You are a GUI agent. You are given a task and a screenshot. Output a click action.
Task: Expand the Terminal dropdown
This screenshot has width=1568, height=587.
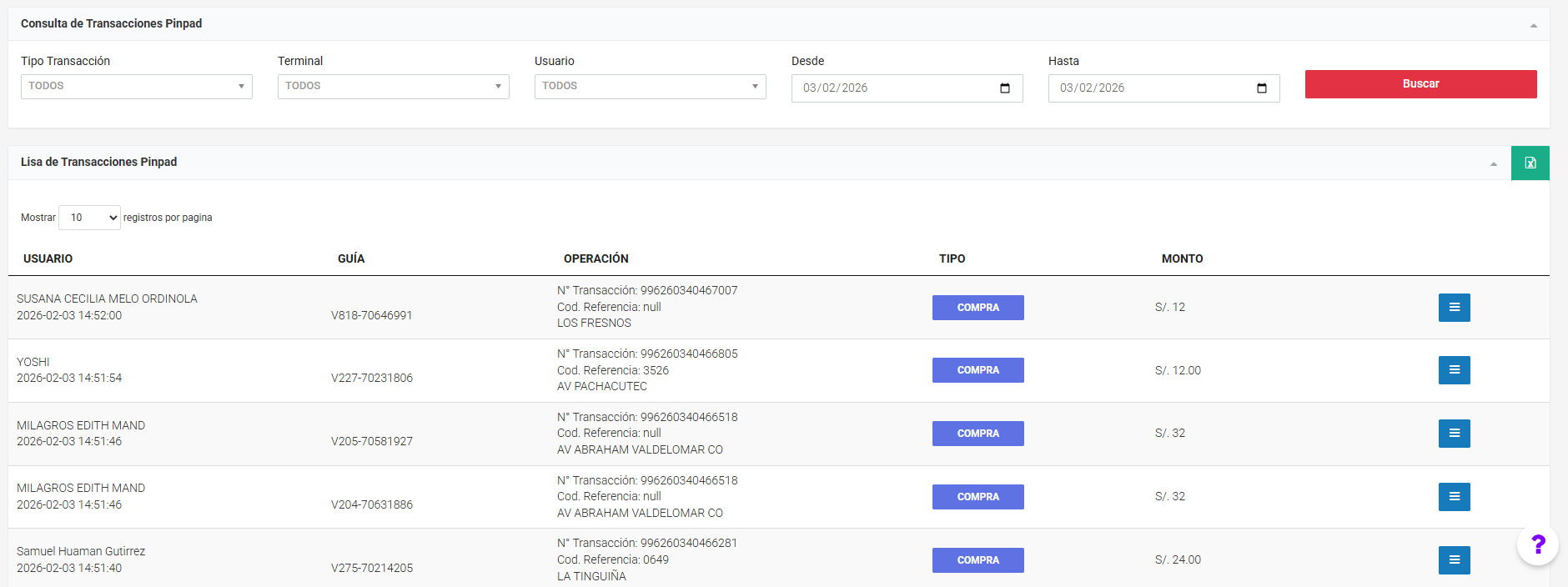point(393,87)
